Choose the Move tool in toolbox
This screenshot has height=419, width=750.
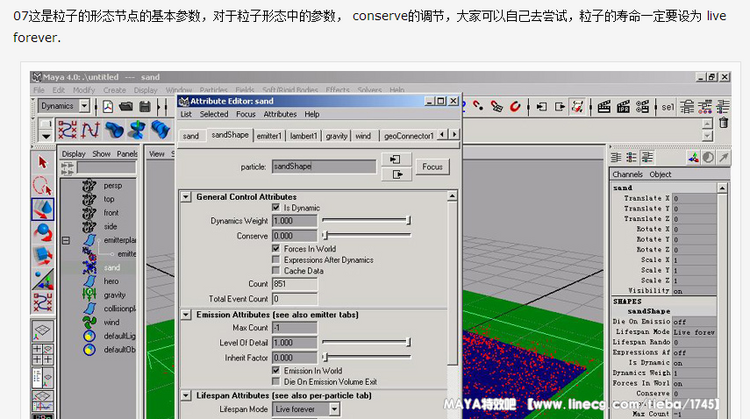point(43,209)
